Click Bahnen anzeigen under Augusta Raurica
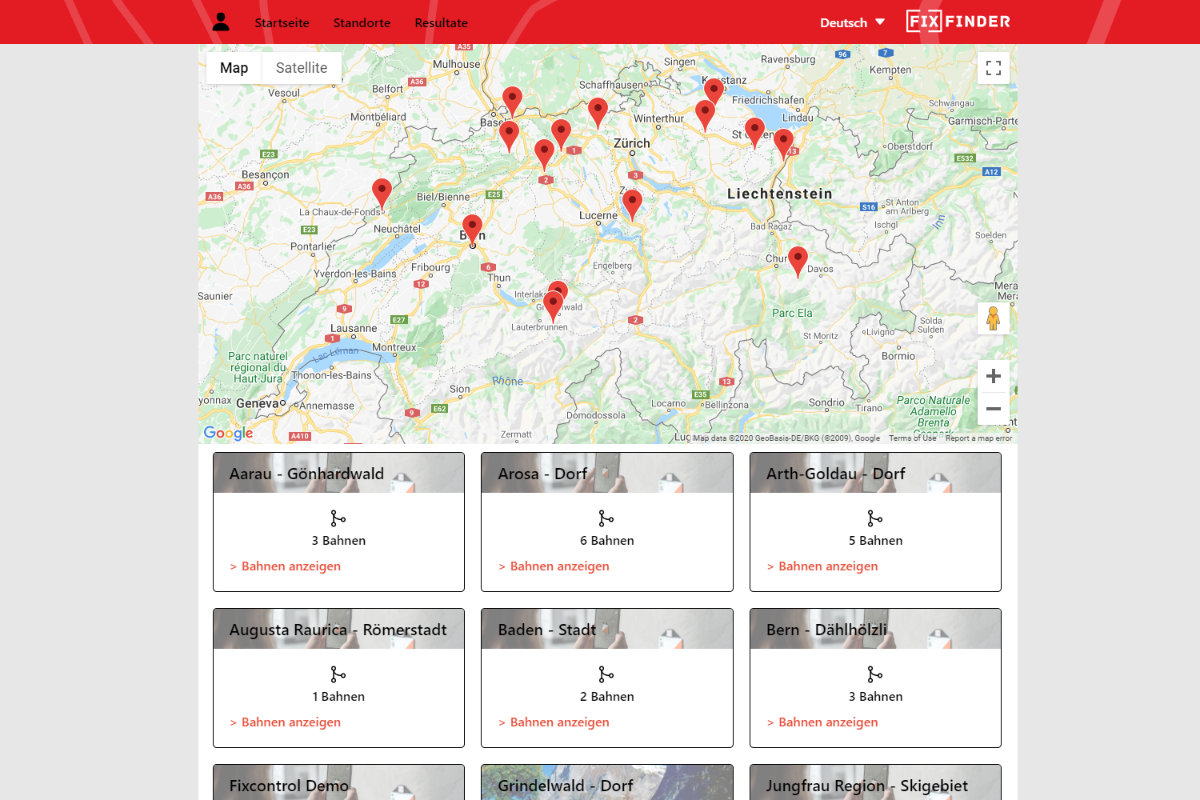Viewport: 1200px width, 800px height. click(x=285, y=722)
